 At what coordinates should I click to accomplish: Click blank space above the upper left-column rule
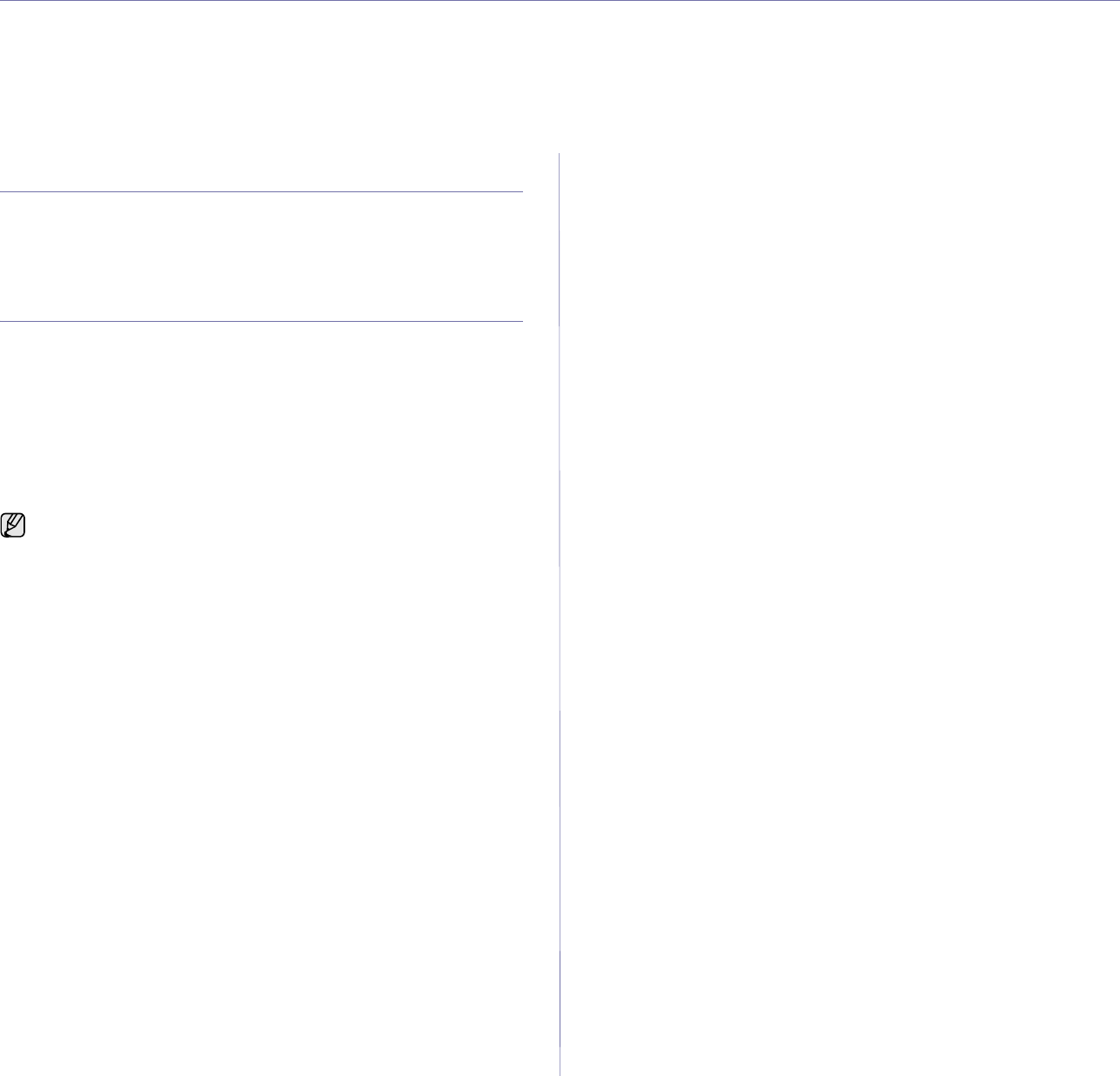261,170
